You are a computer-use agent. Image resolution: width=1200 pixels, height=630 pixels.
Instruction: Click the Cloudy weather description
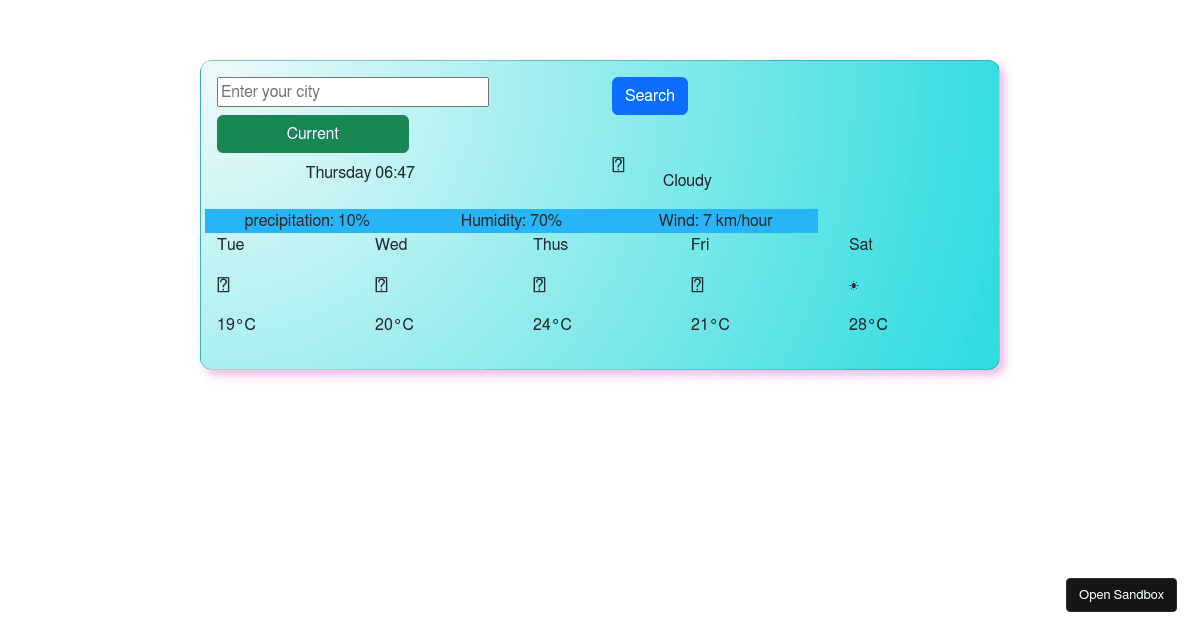point(687,180)
